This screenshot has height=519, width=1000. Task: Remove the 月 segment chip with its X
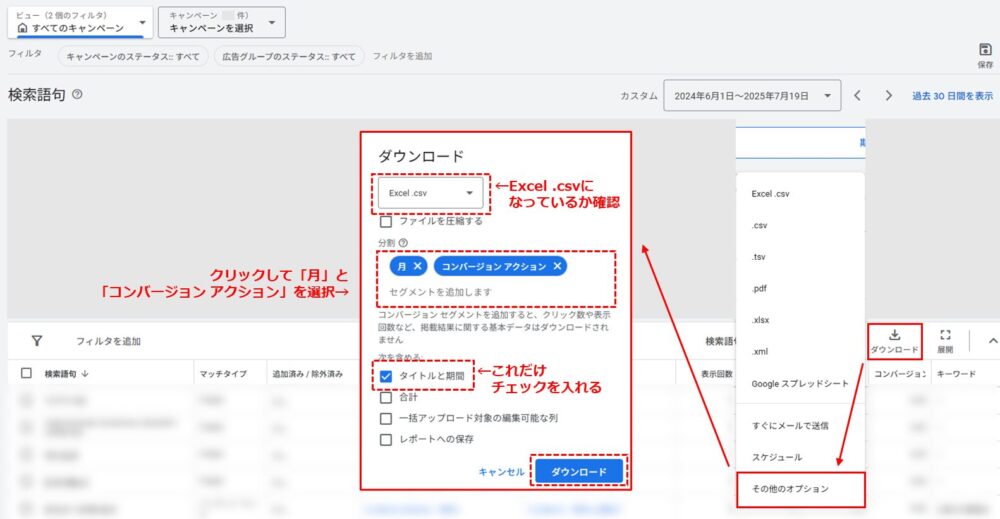click(x=417, y=266)
